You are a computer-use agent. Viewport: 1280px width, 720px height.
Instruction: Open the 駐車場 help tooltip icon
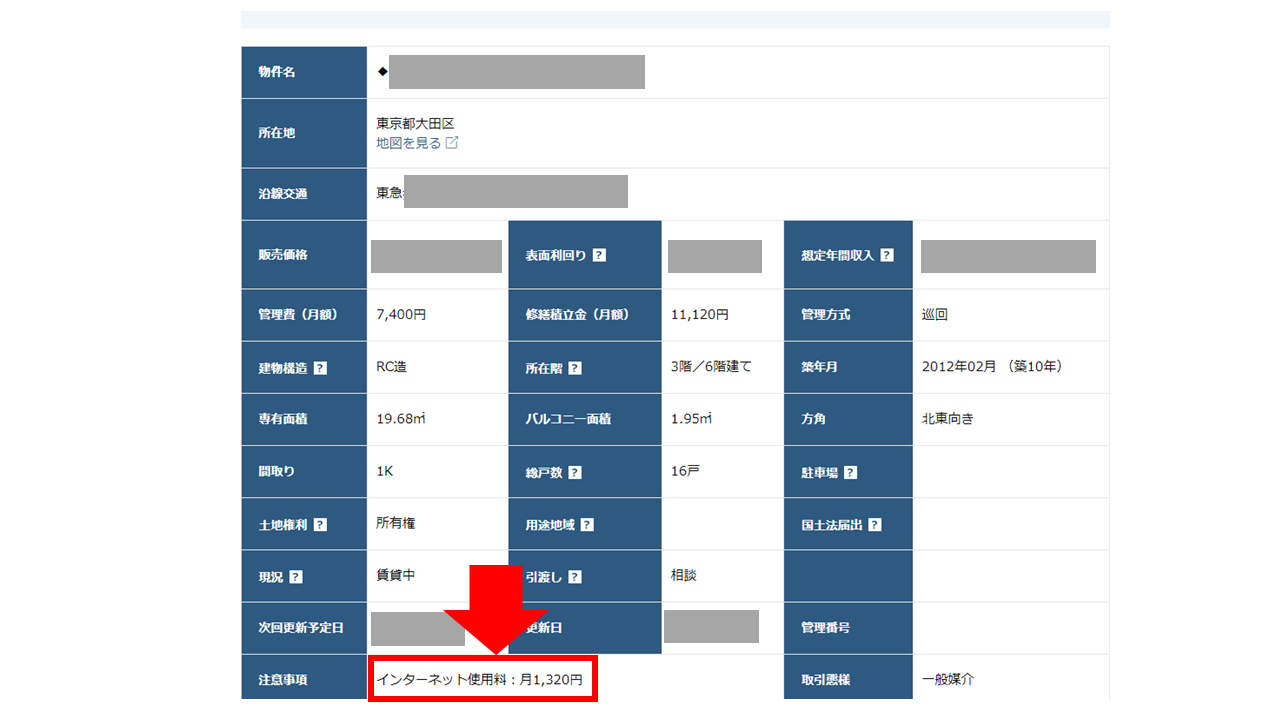[850, 472]
